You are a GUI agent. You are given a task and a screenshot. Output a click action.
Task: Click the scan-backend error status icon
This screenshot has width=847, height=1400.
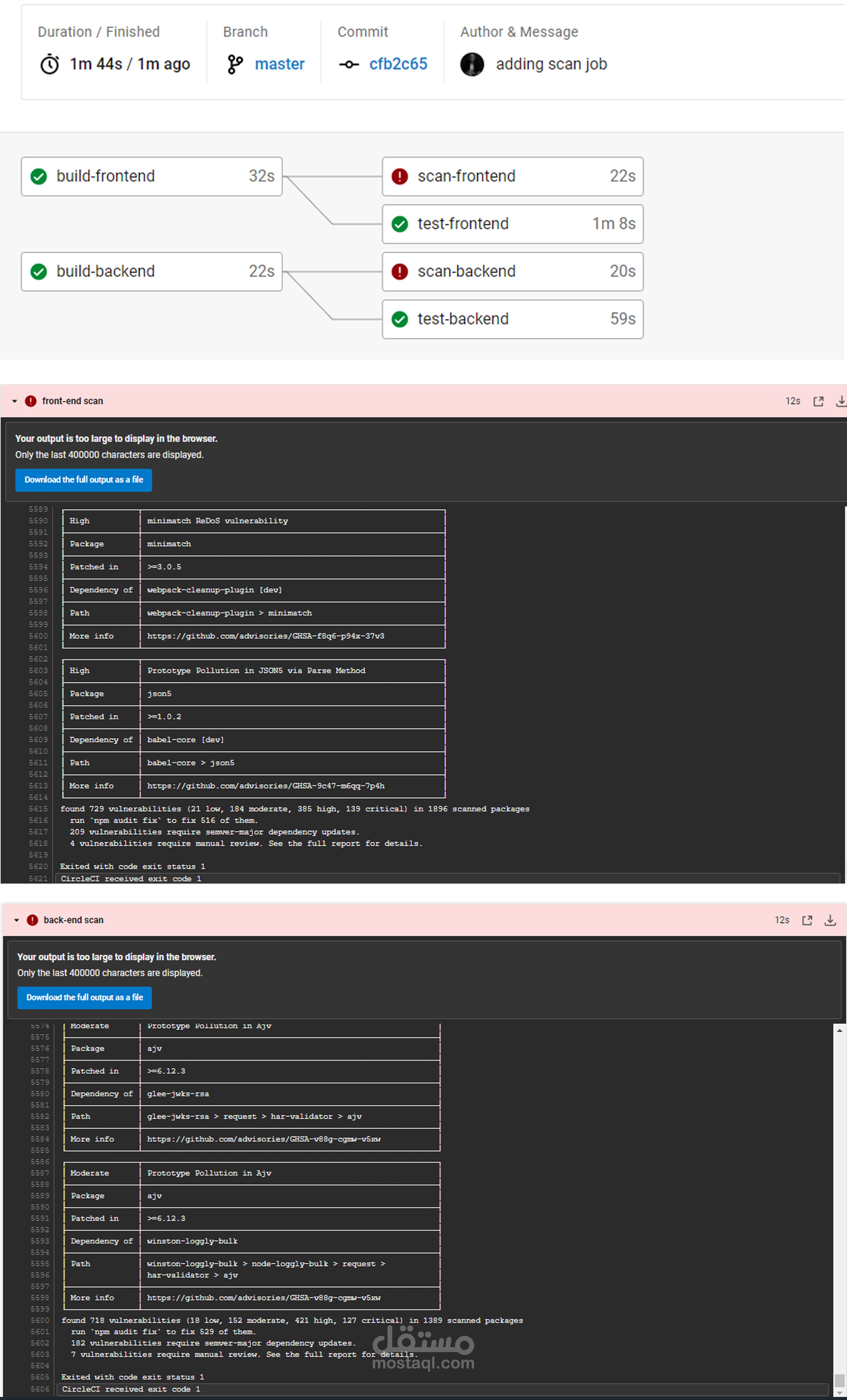coord(399,272)
